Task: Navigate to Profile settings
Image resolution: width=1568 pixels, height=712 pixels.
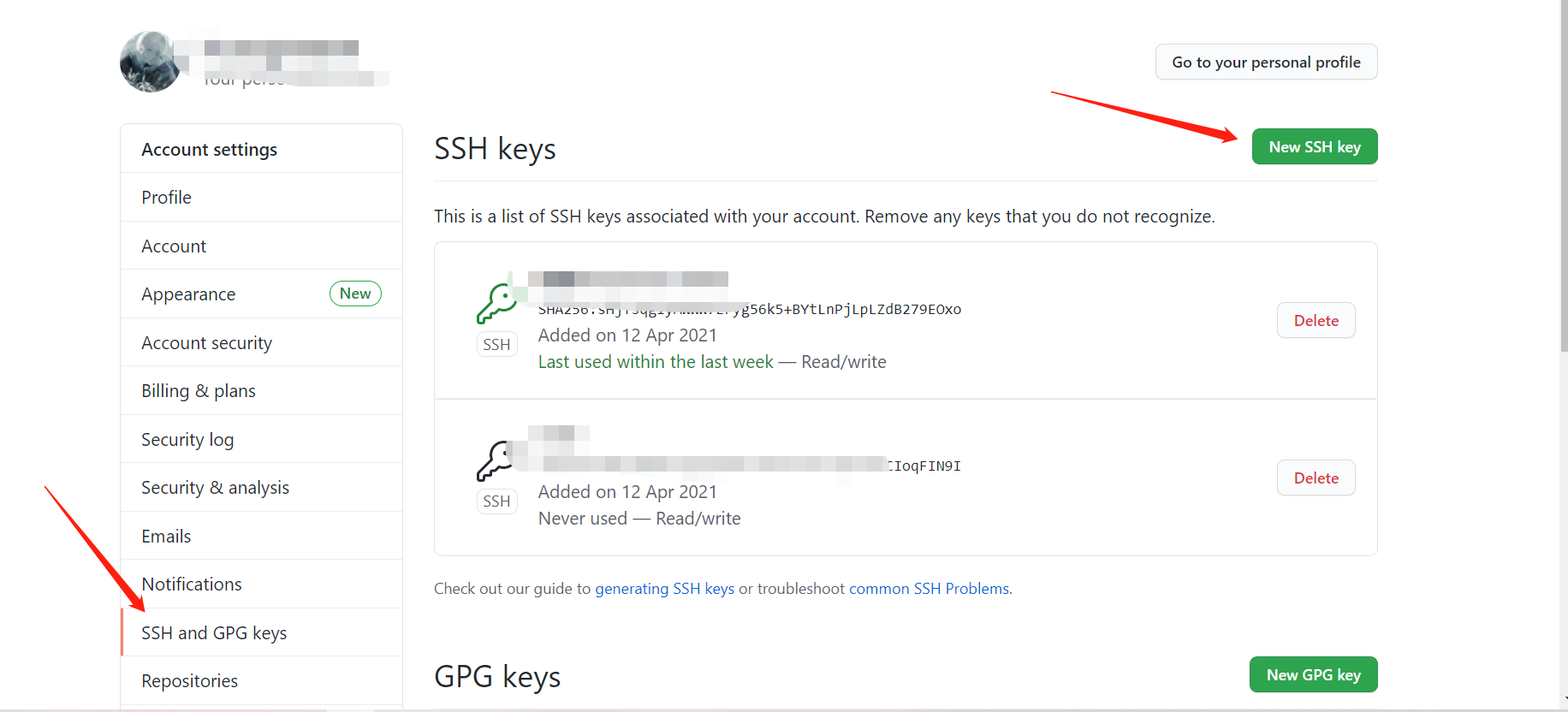Action: pyautogui.click(x=165, y=197)
